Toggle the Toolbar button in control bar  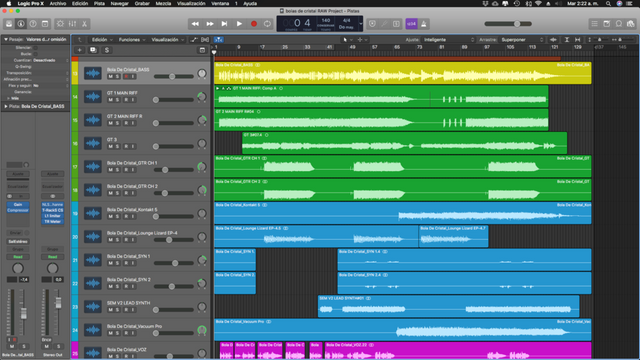(45, 24)
